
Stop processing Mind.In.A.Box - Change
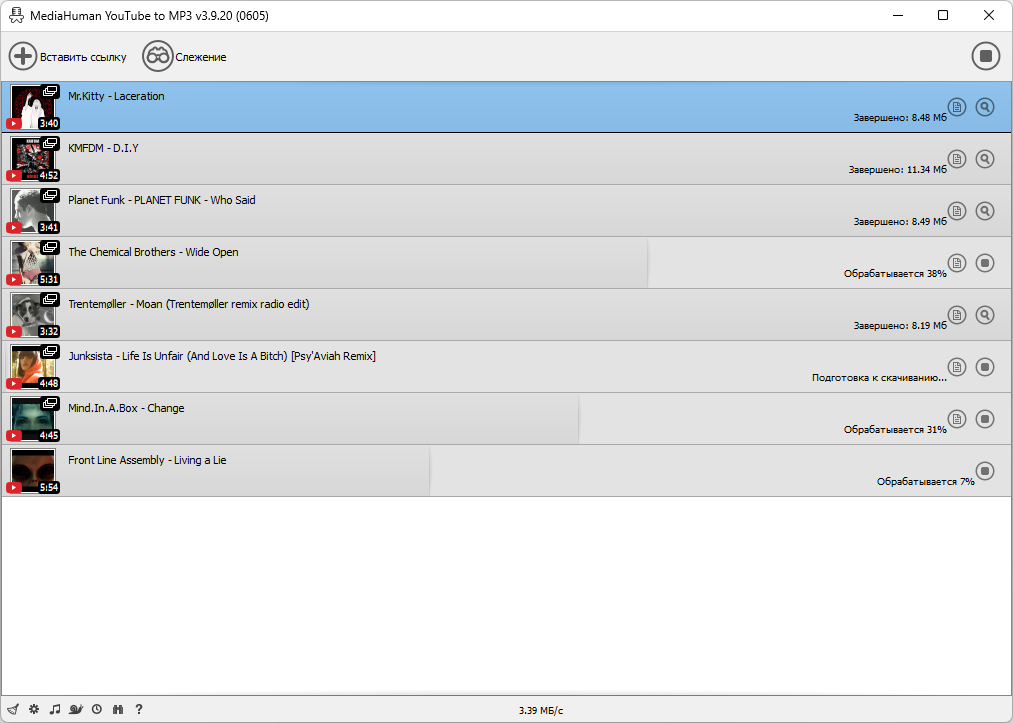(x=985, y=419)
